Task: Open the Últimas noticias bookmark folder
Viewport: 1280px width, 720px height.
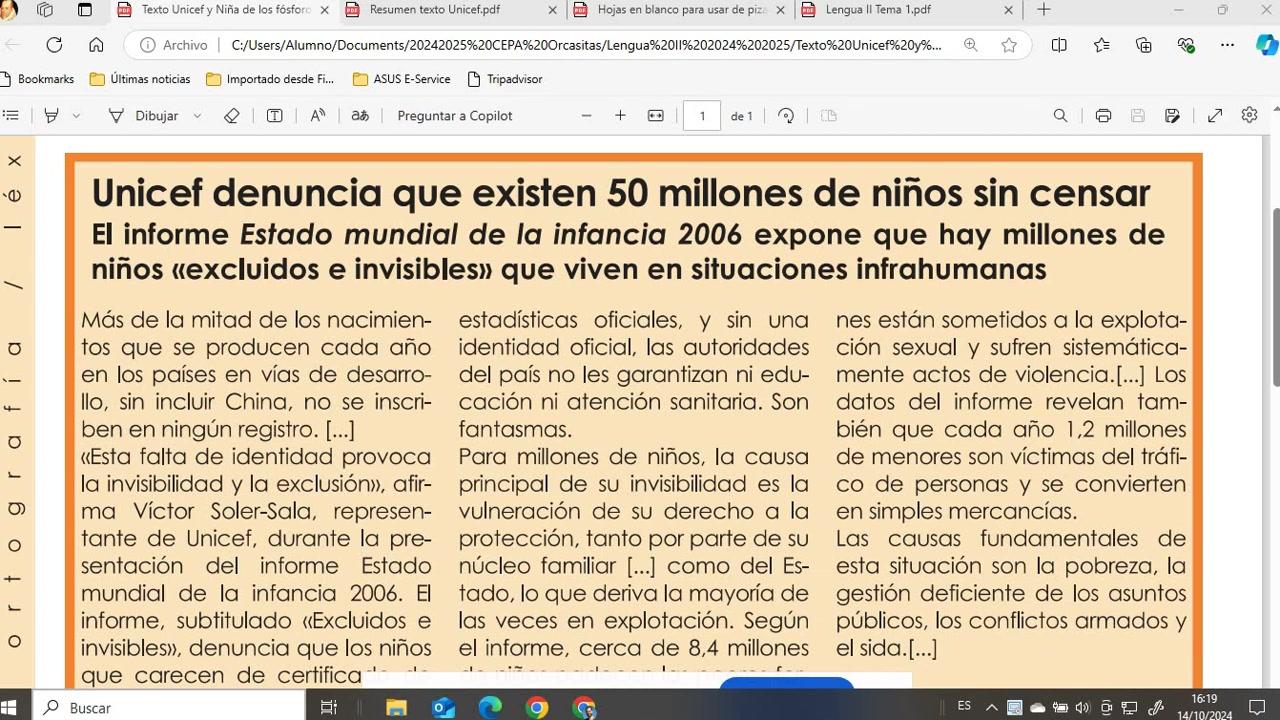Action: click(140, 79)
